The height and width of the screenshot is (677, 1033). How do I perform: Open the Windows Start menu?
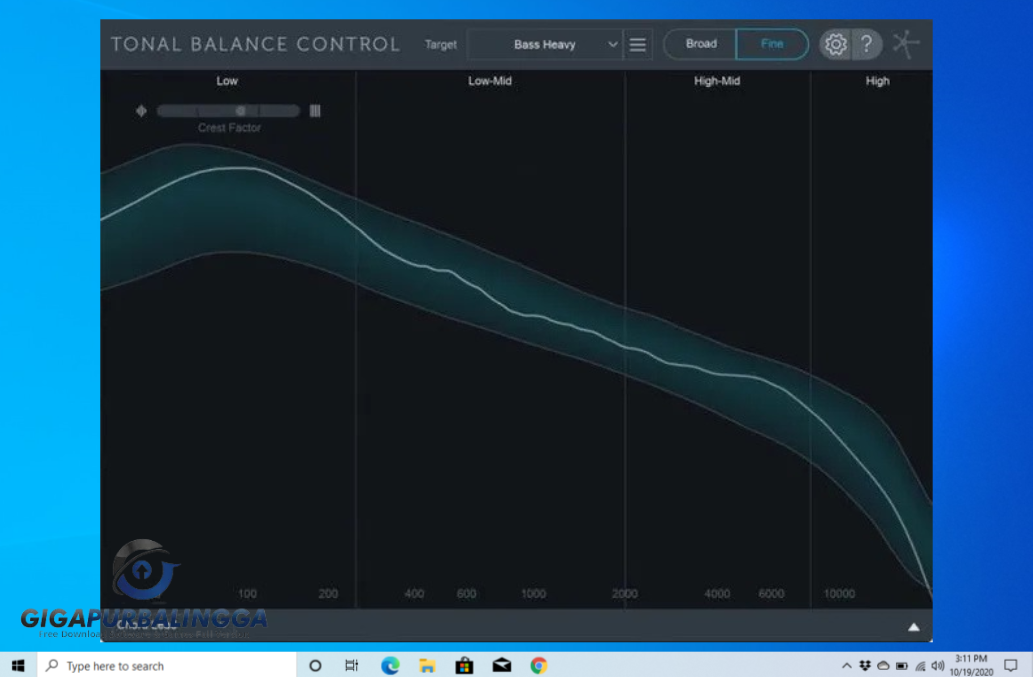pos(18,665)
